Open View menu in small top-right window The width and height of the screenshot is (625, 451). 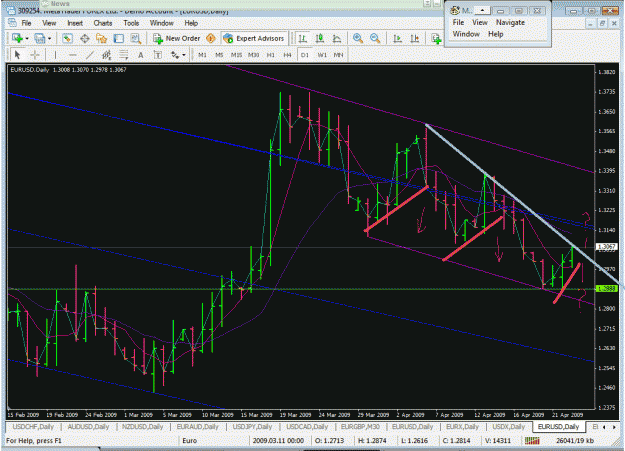(480, 22)
